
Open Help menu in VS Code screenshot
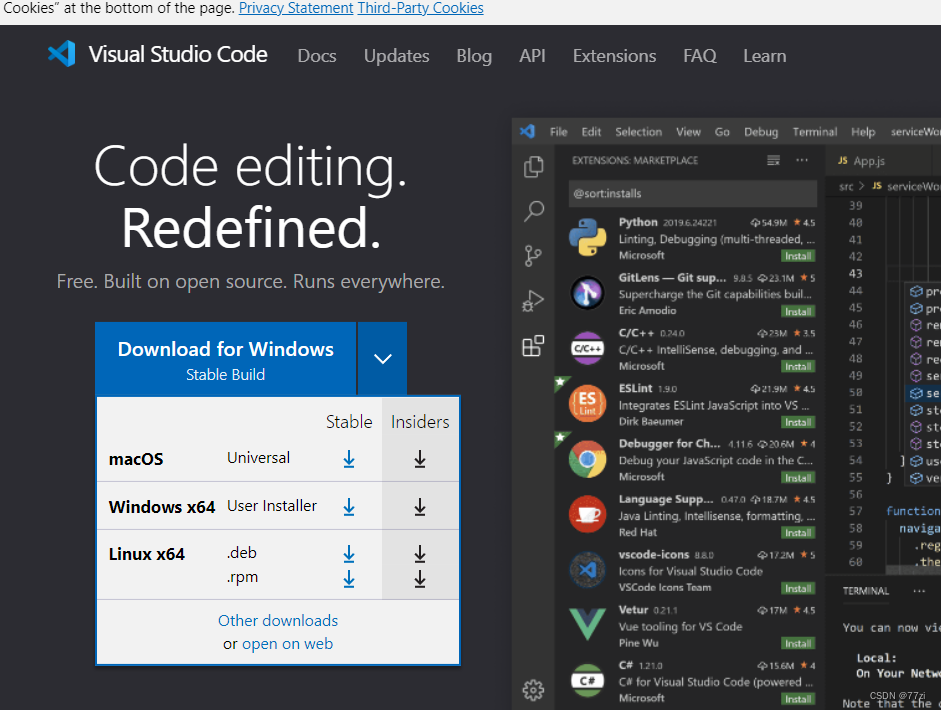(x=863, y=131)
